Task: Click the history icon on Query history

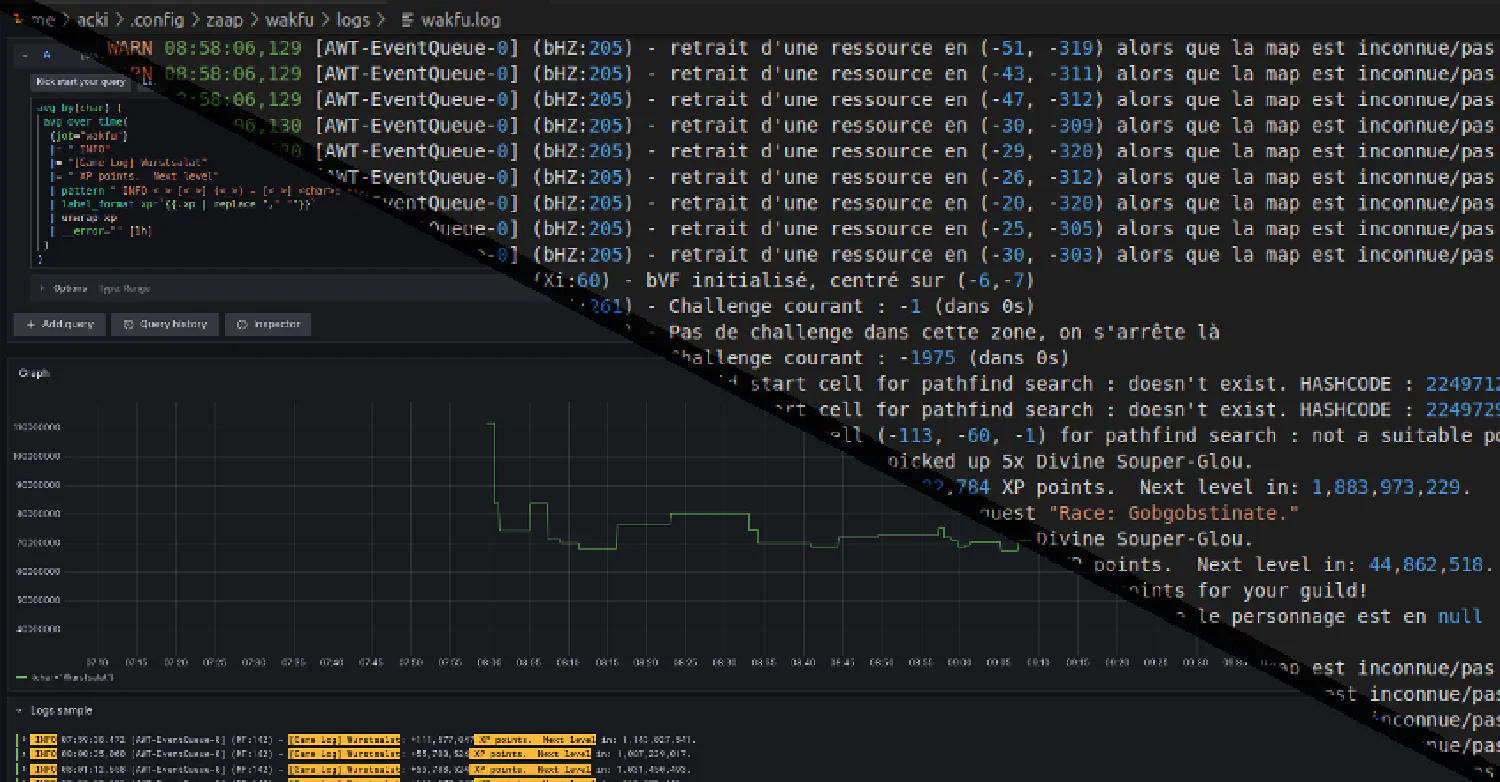Action: coord(128,324)
